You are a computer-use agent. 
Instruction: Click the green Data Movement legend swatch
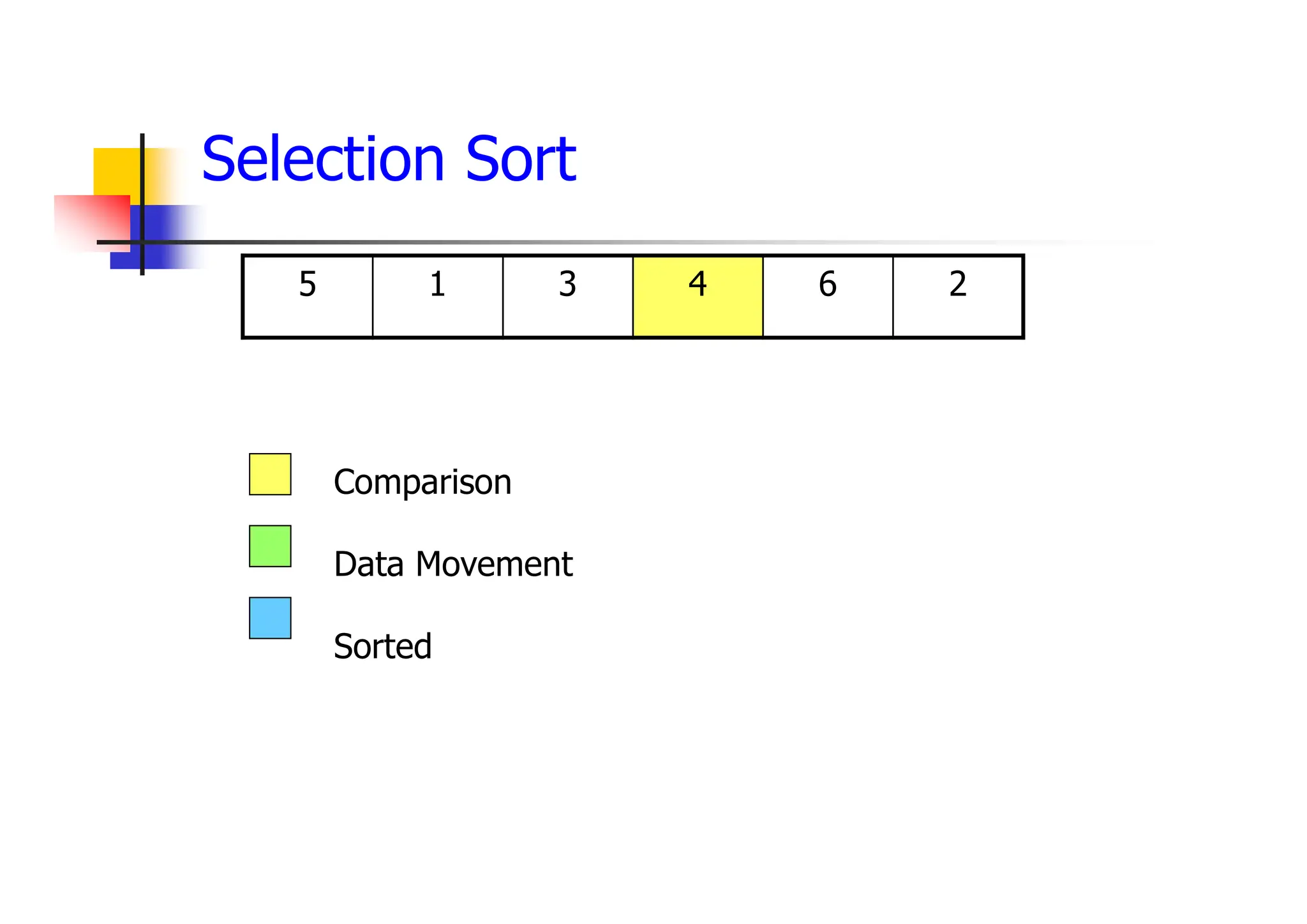click(x=270, y=546)
